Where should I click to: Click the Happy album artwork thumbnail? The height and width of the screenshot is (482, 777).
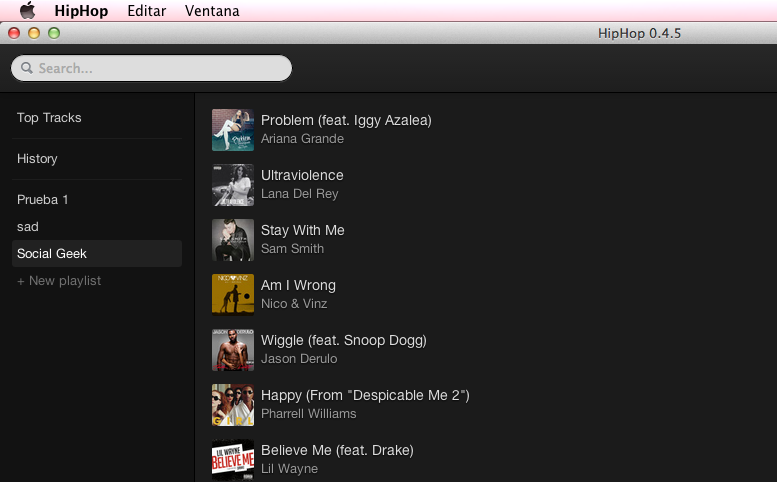point(232,405)
